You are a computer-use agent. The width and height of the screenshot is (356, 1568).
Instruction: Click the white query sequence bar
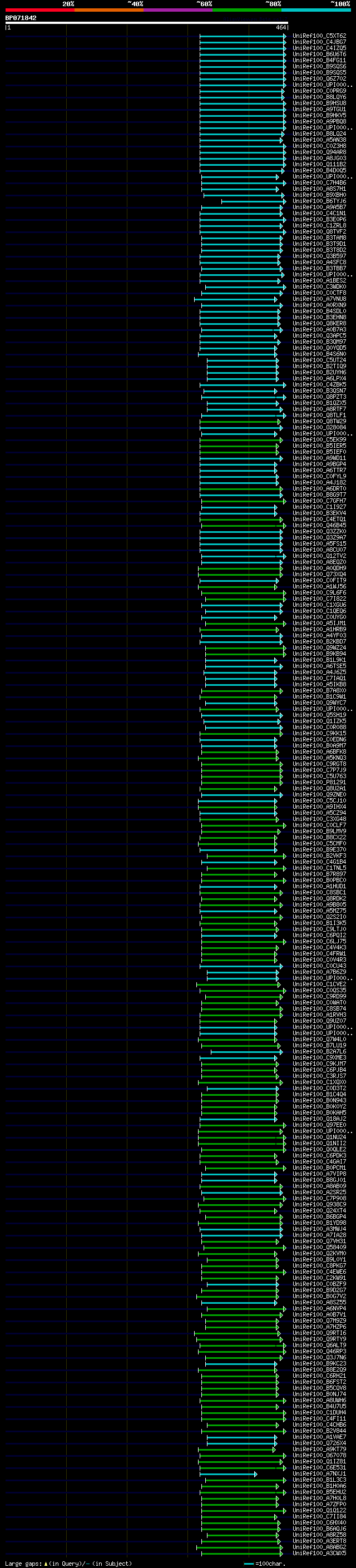coord(147,22)
